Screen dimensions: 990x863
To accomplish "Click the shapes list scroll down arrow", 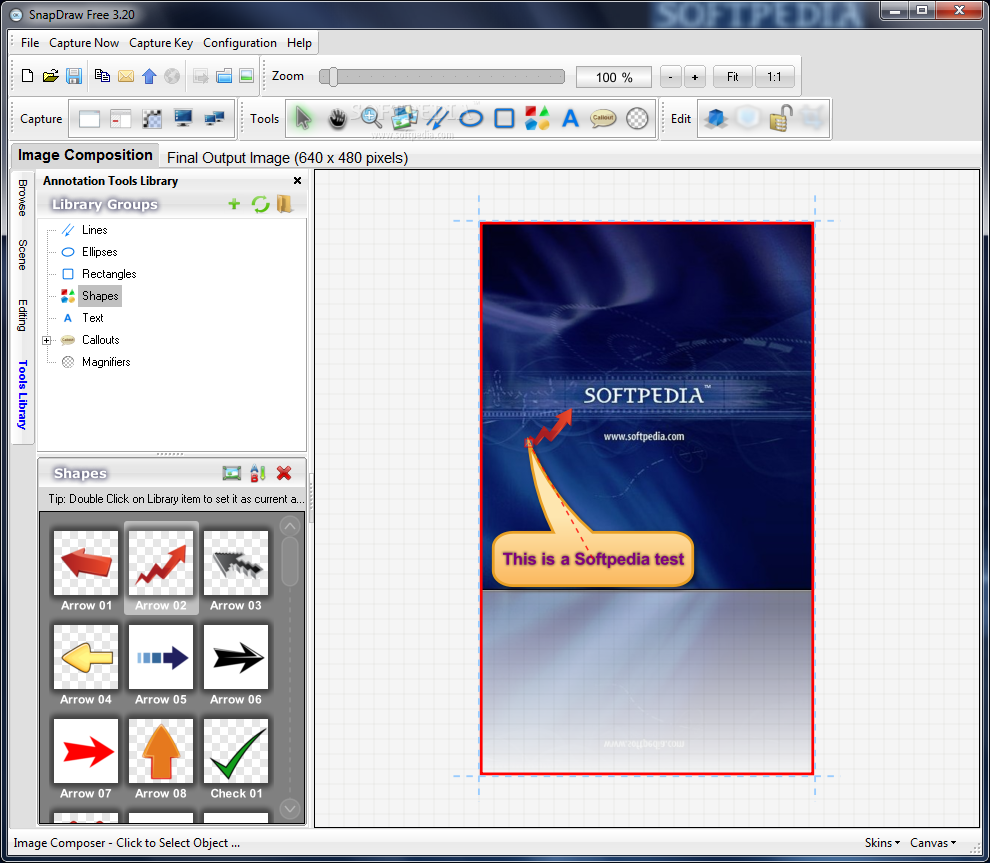I will 290,808.
